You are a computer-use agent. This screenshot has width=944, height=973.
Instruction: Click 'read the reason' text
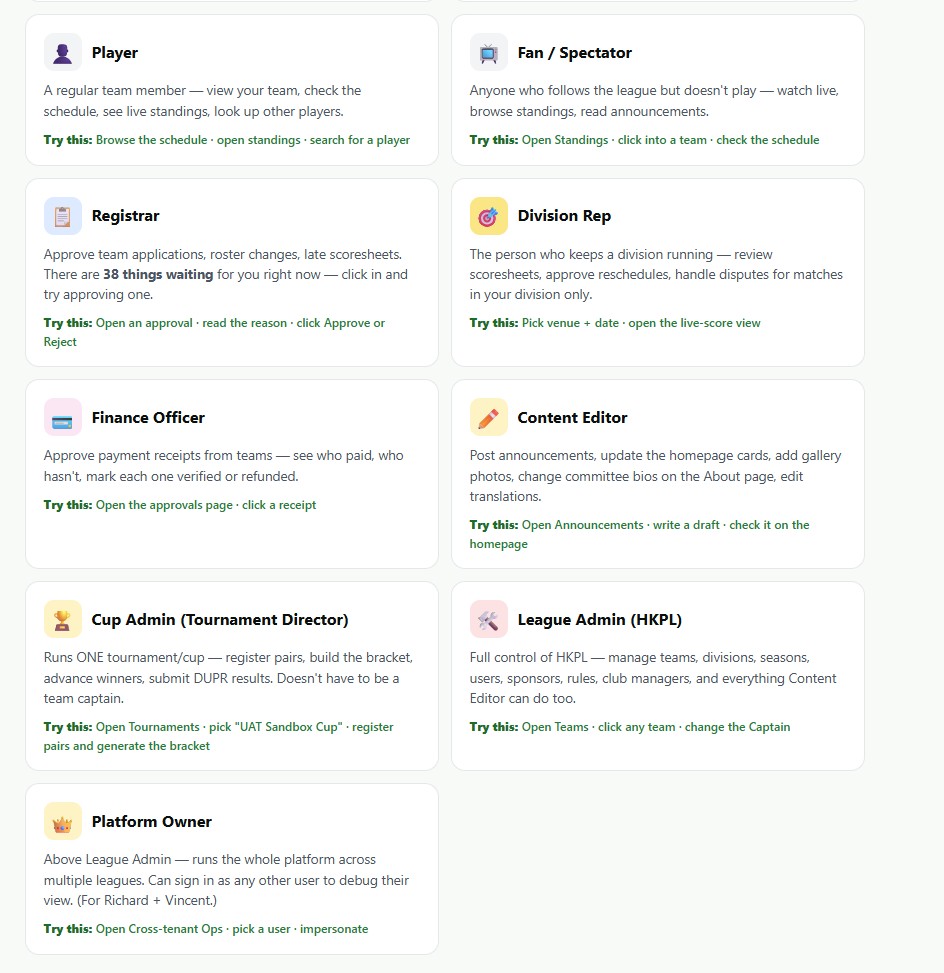[x=245, y=323]
